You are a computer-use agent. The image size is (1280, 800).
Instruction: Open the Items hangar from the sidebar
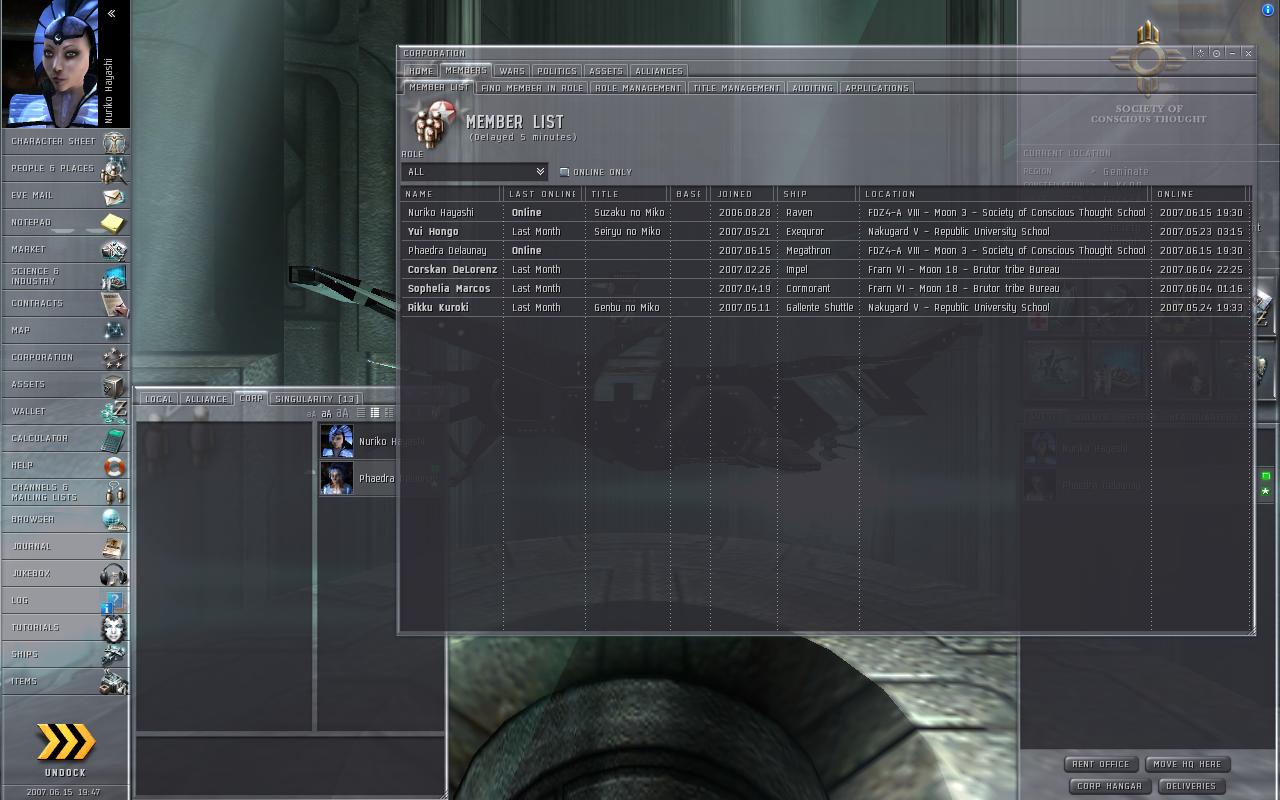(x=65, y=681)
